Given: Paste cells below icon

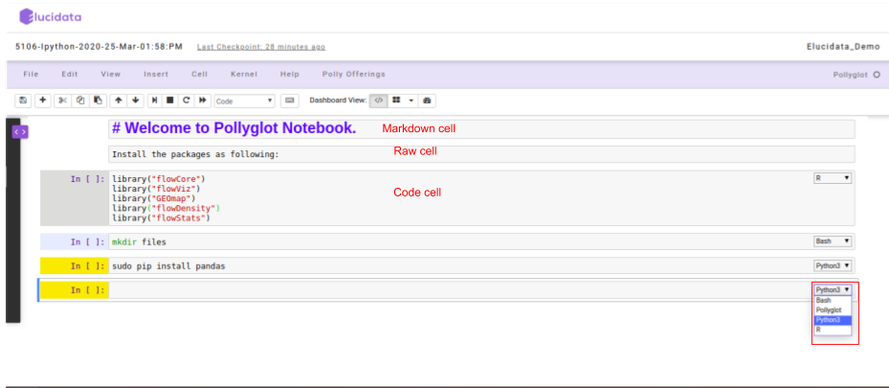Looking at the screenshot, I should pos(98,100).
